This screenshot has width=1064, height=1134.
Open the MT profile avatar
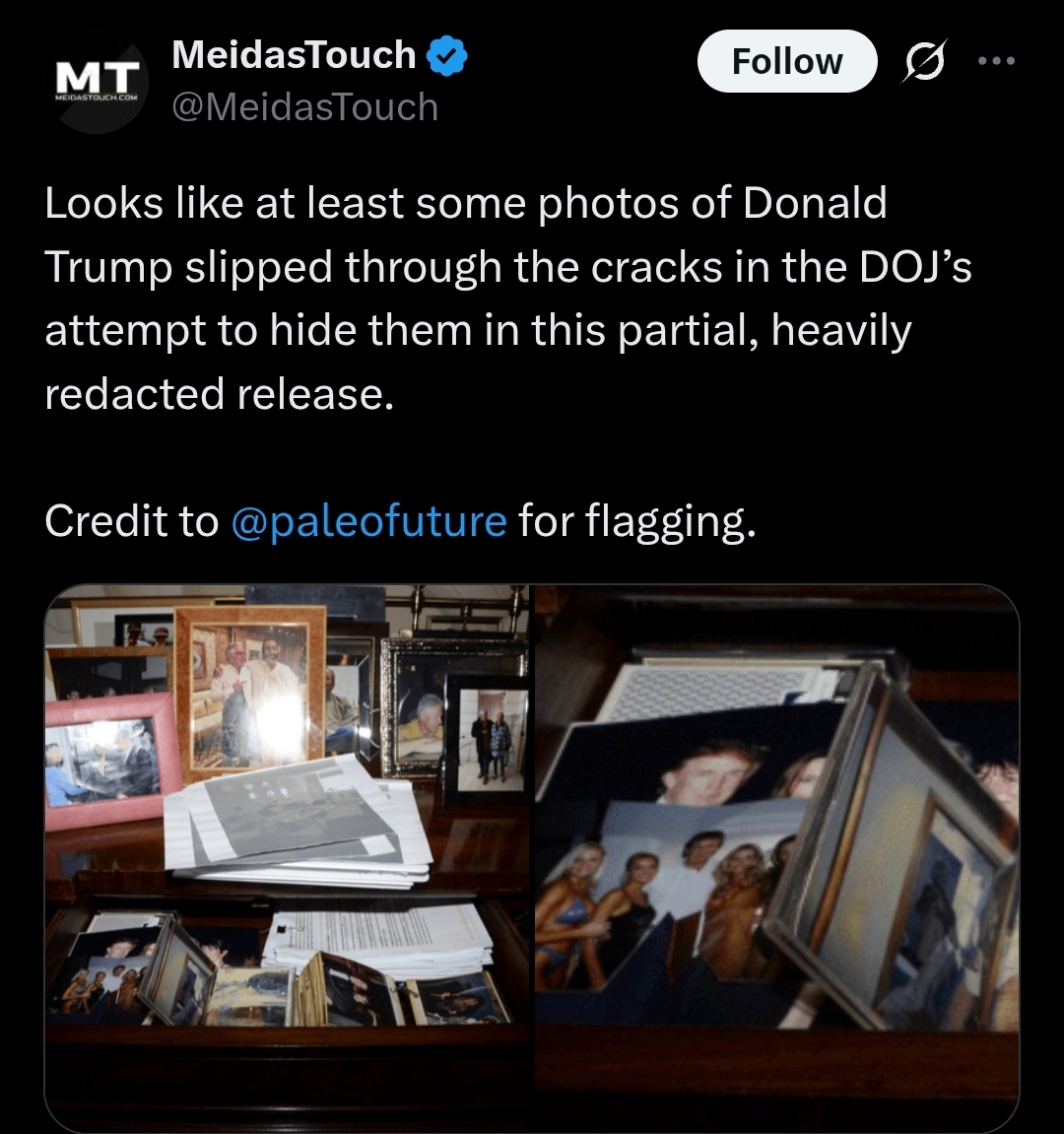point(99,84)
